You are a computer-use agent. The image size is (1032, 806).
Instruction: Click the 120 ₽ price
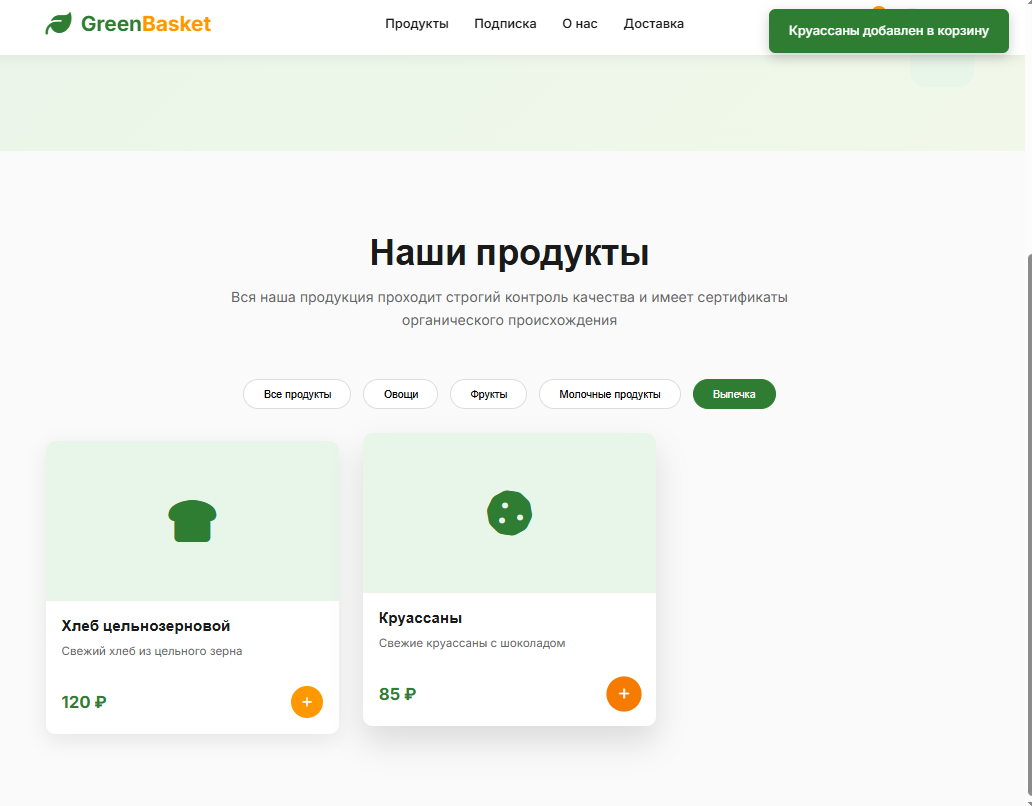[84, 702]
